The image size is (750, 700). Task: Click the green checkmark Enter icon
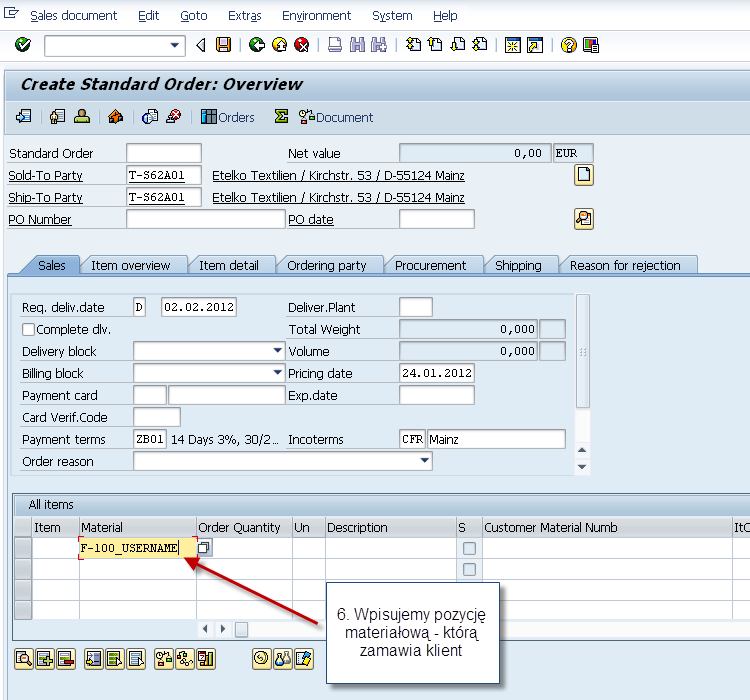pyautogui.click(x=22, y=45)
